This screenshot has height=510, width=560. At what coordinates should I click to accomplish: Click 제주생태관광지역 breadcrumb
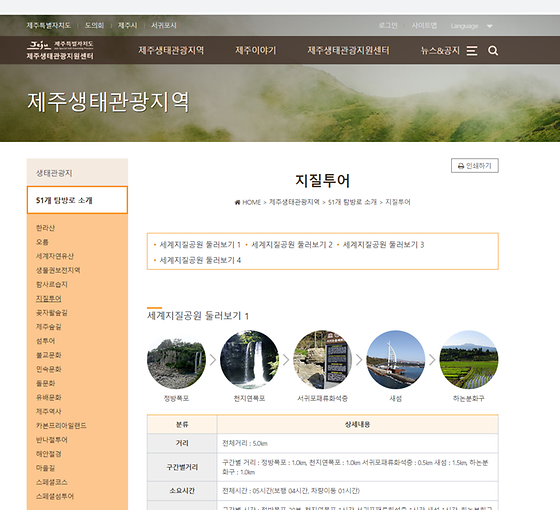(x=294, y=202)
